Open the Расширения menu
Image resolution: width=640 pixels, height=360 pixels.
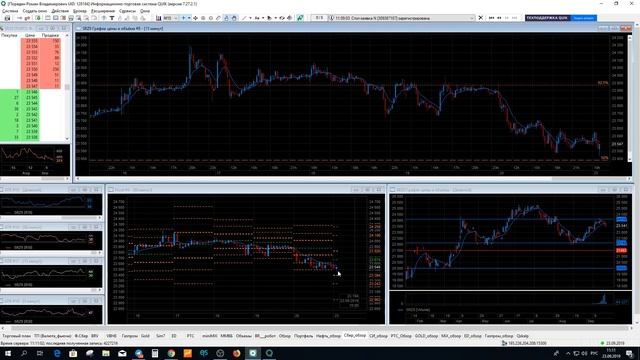tap(102, 11)
